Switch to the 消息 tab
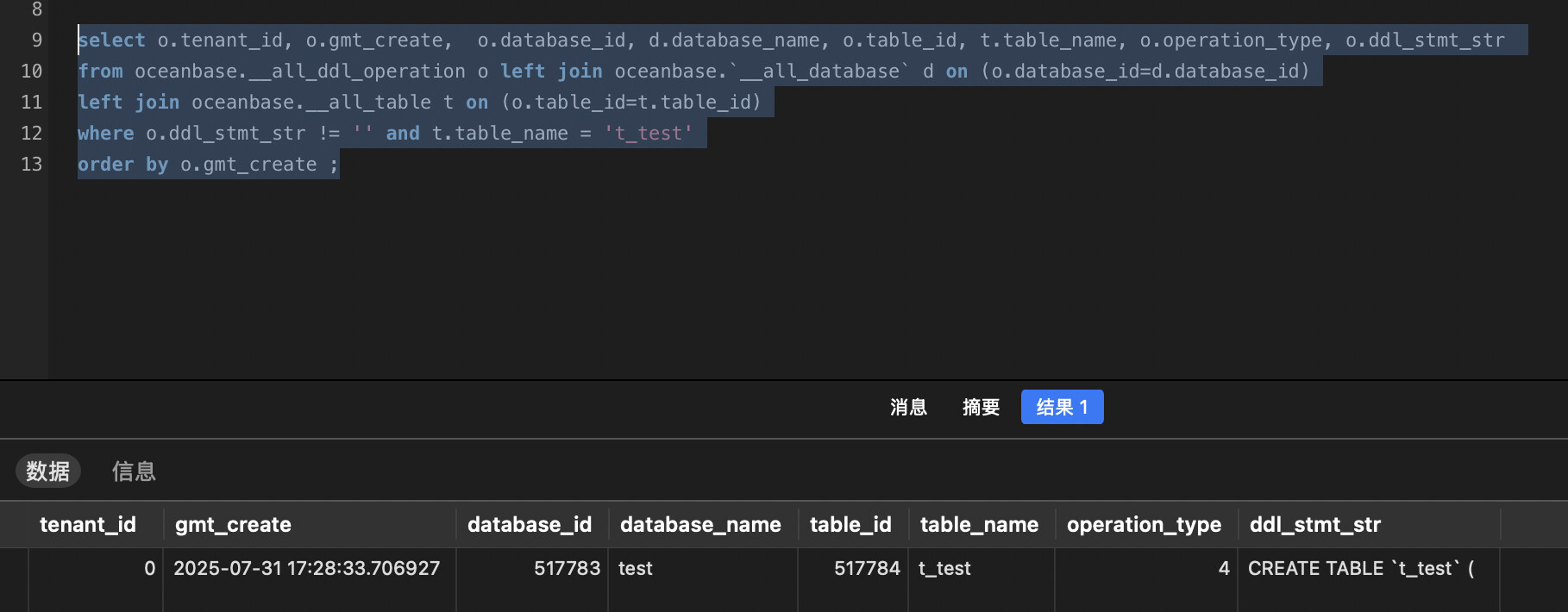This screenshot has height=612, width=1568. pos(908,407)
